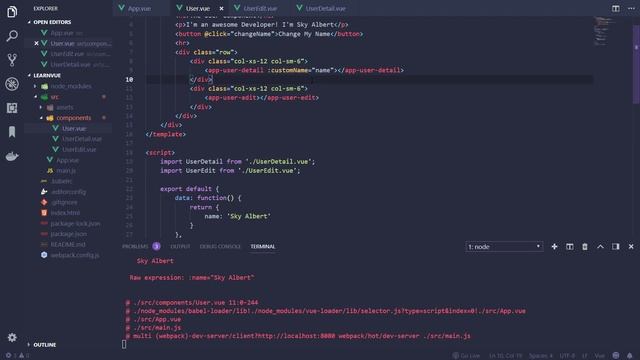
Task: Open the Explorer view in activity bar
Action: tap(12, 11)
